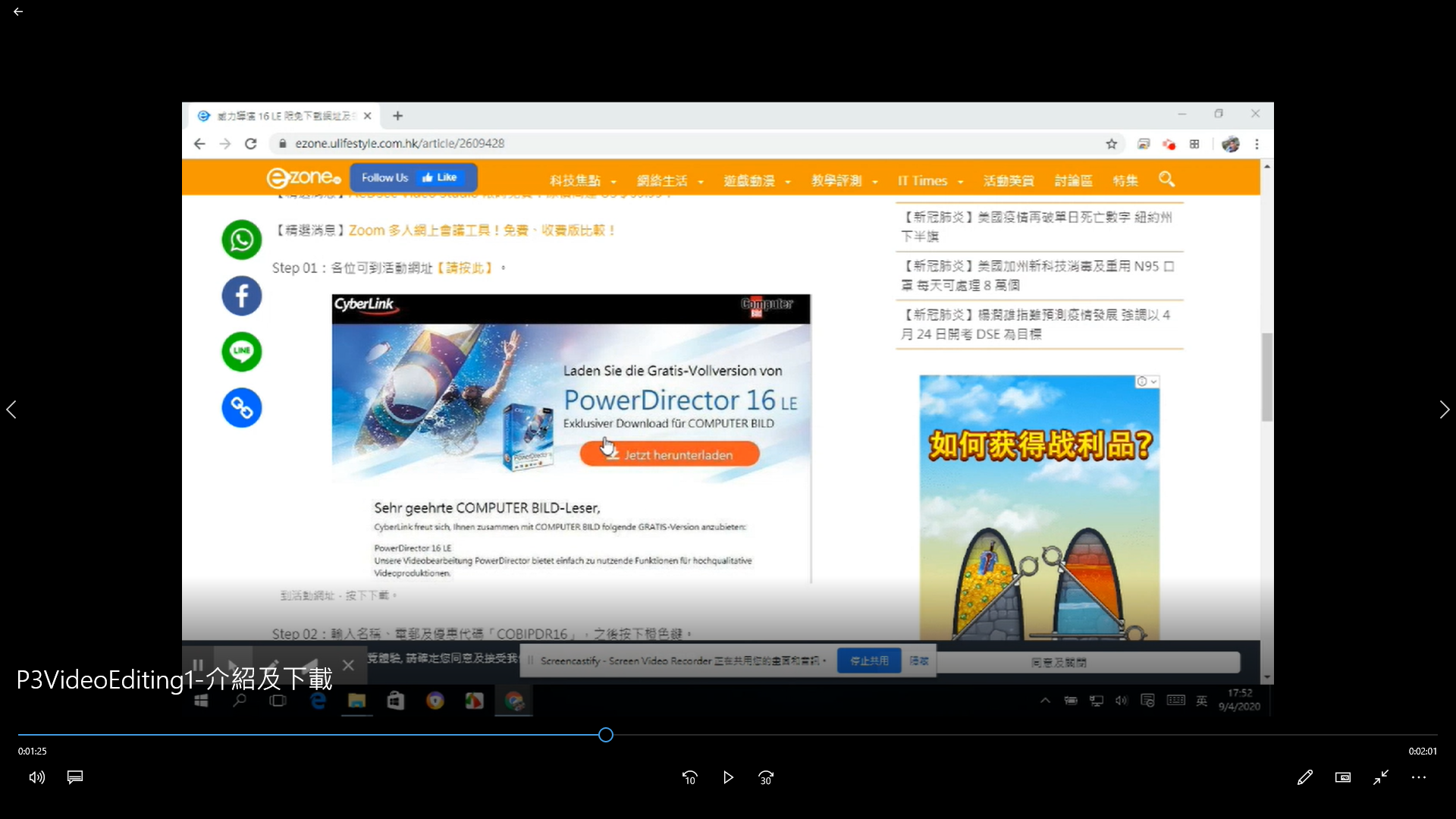Click 隱藏 hide link on sharing bar

point(918,661)
